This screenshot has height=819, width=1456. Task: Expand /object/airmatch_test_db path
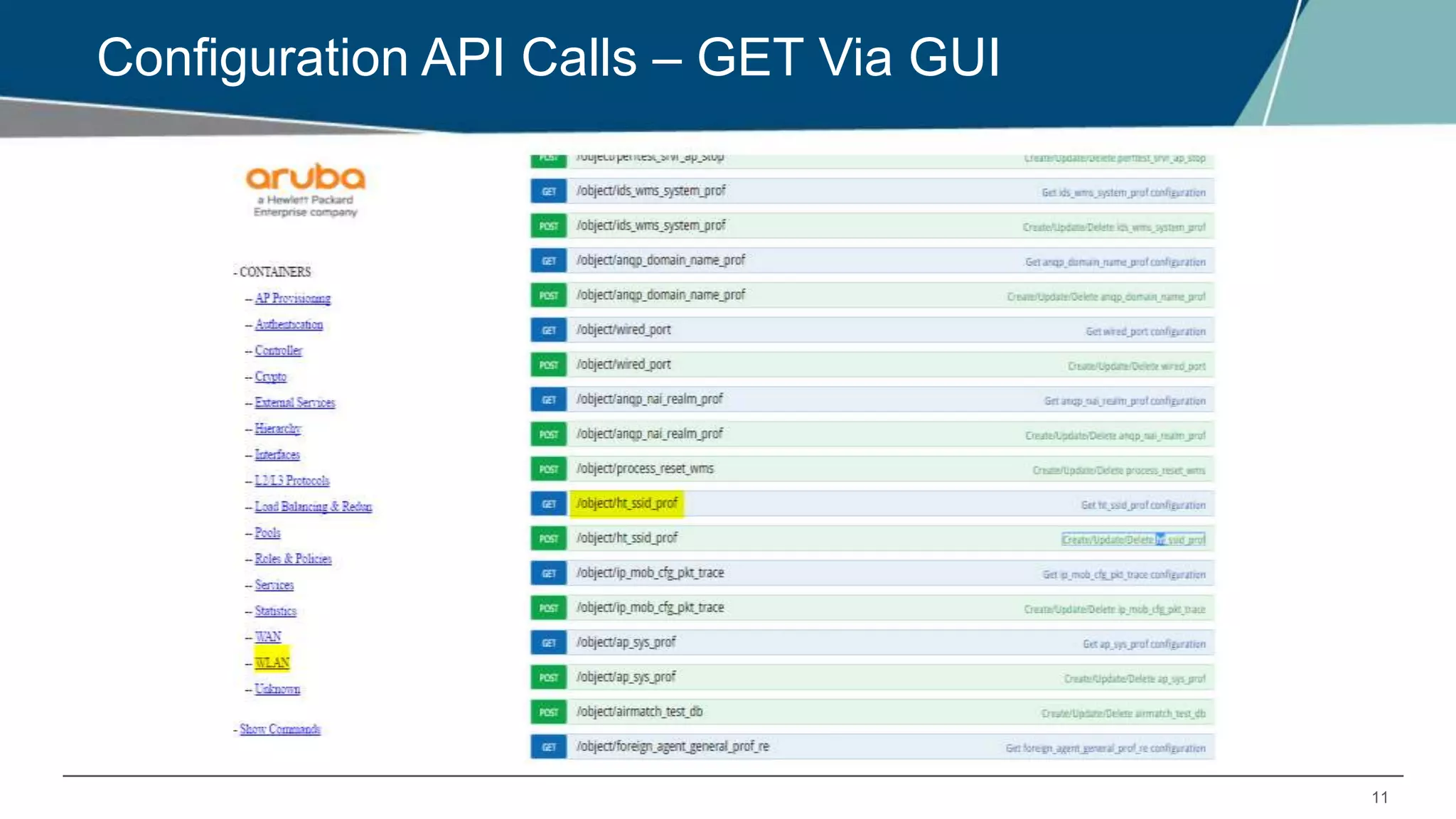(x=639, y=712)
